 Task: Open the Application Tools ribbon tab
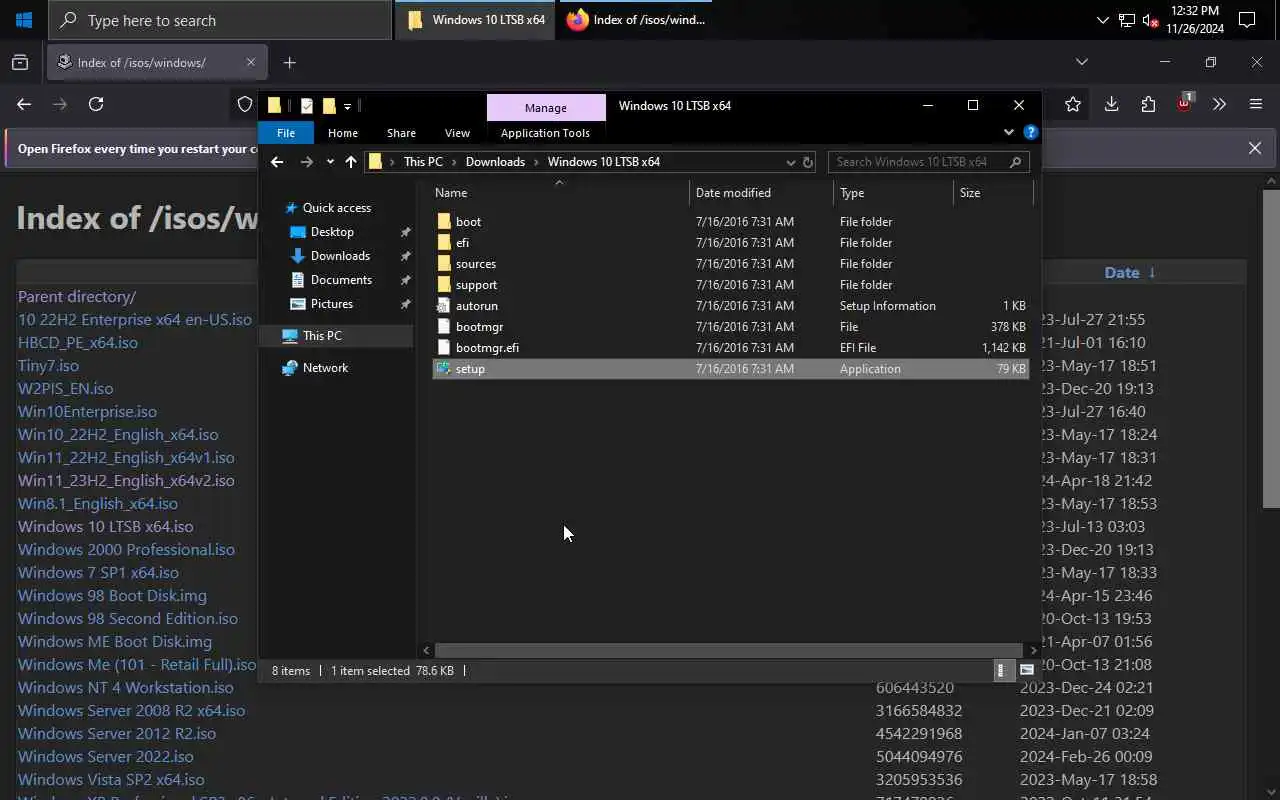[545, 133]
